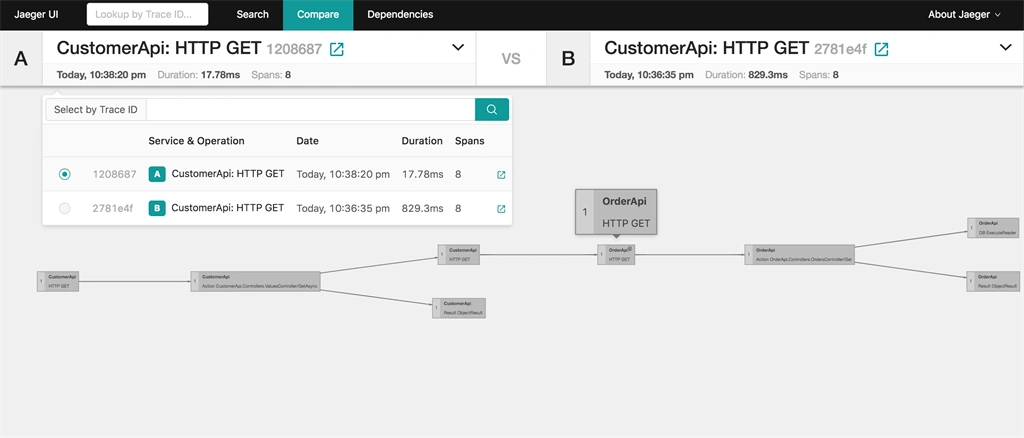The height and width of the screenshot is (438, 1024).
Task: Switch to the Search tab
Action: click(253, 14)
